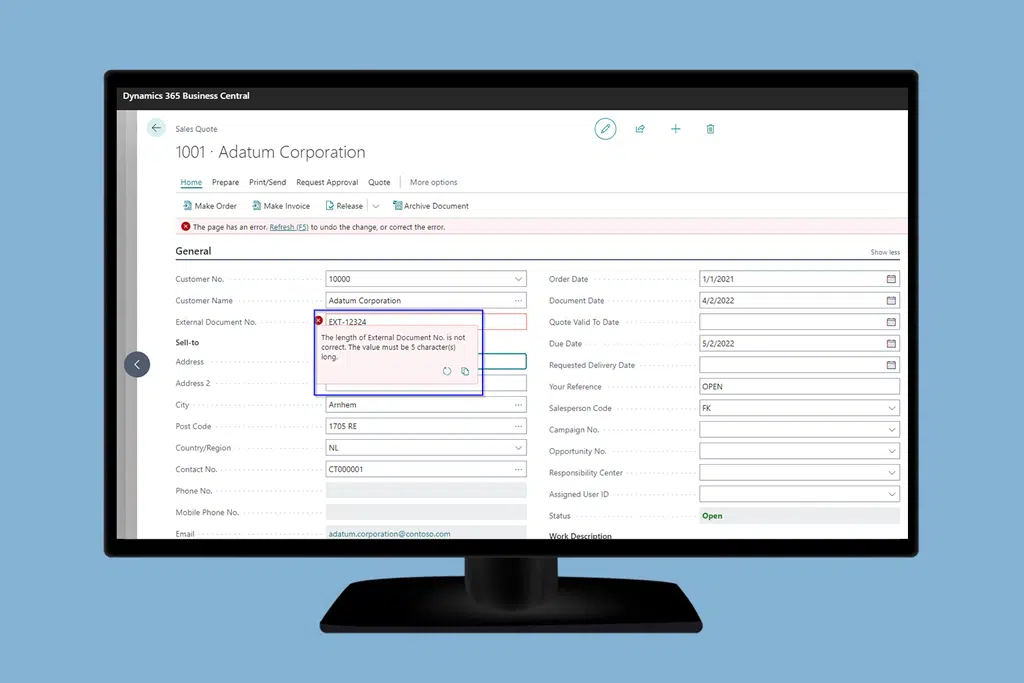Screen dimensions: 1024x683
Task: Click the share icon in header
Action: tap(640, 129)
